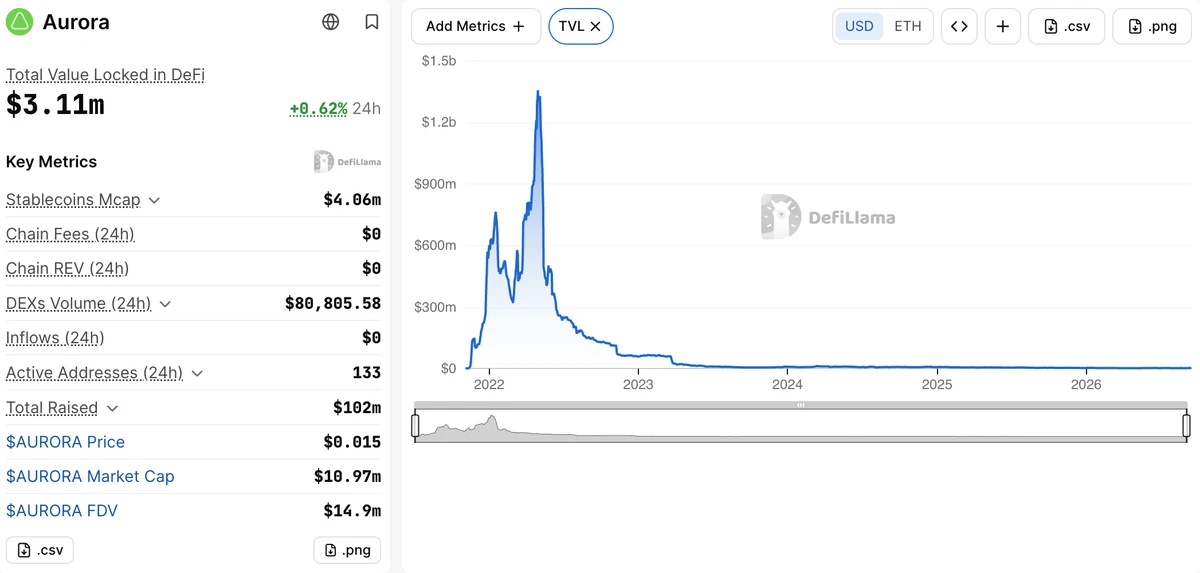
Task: Click the $4.06m stablecoins value
Action: pyautogui.click(x=352, y=200)
